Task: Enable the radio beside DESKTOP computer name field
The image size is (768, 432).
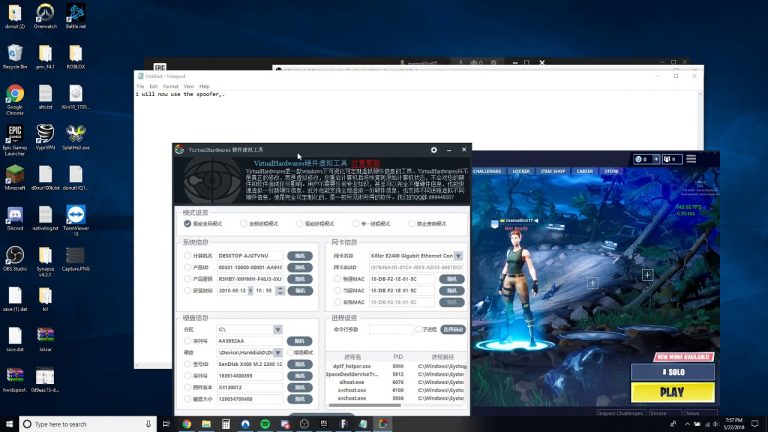Action: 187,256
